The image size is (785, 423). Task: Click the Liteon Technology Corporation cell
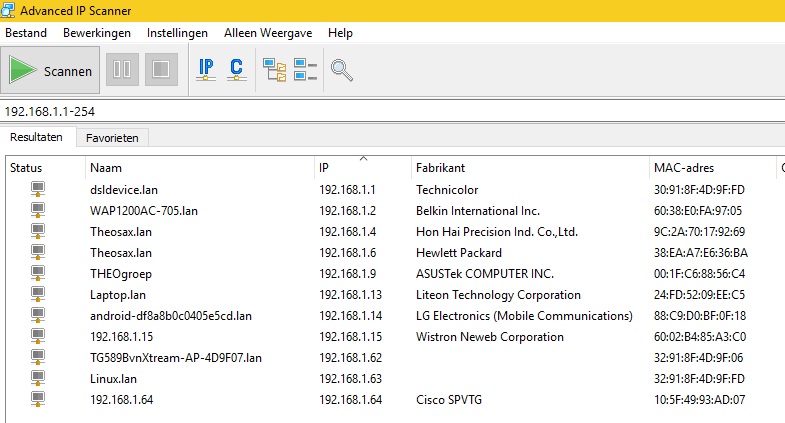point(498,295)
